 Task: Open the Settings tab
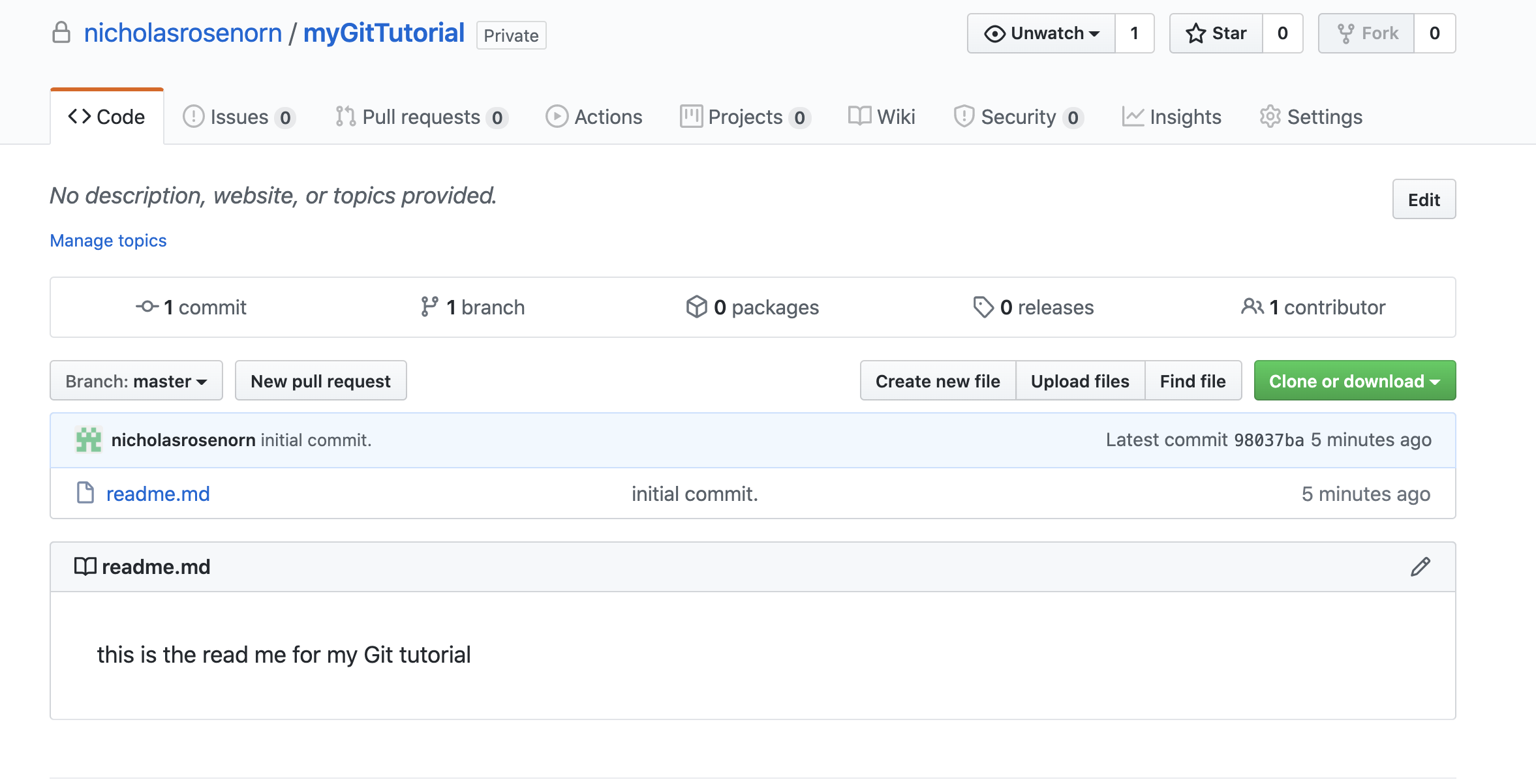click(x=1311, y=117)
